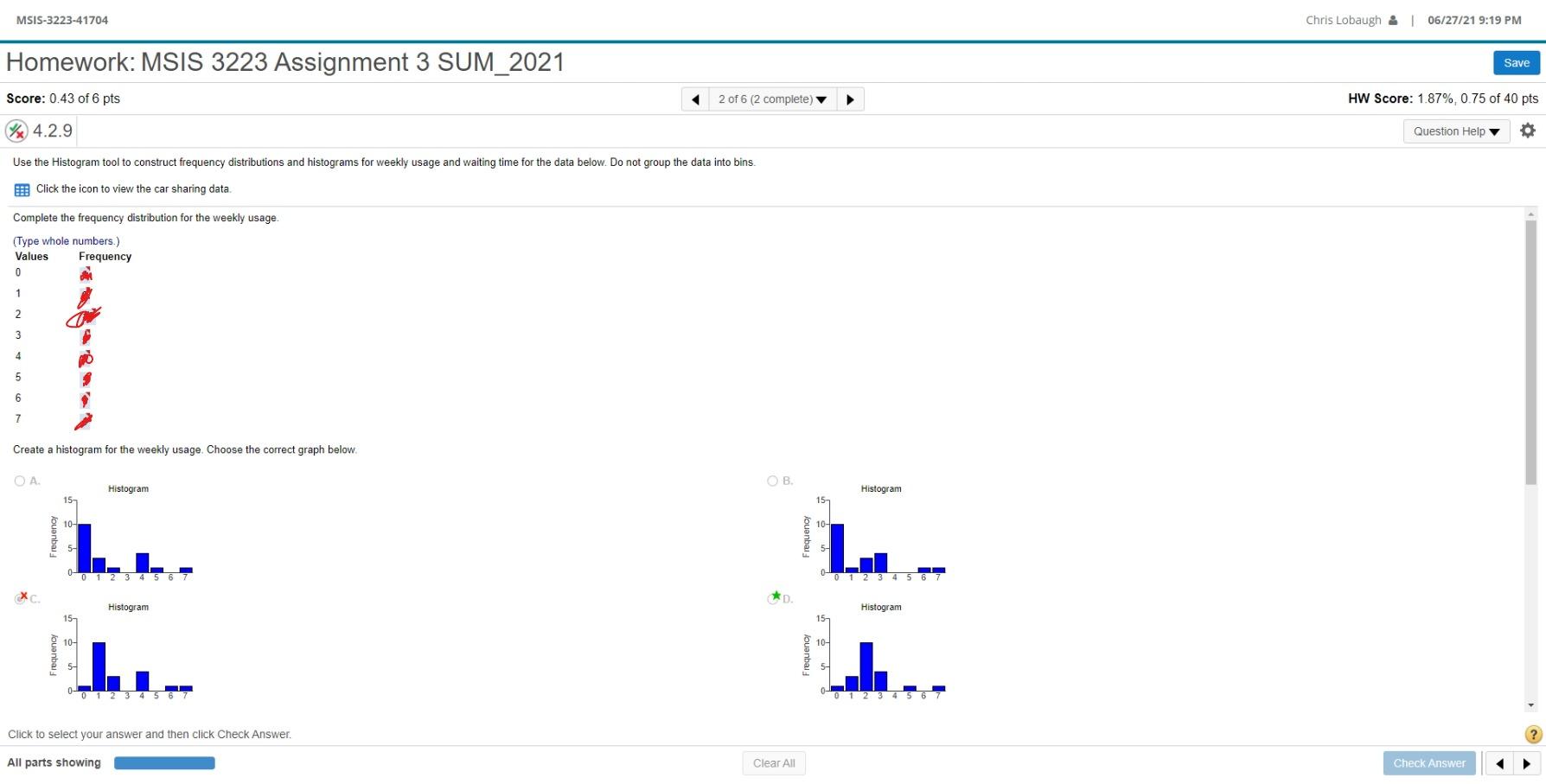1546x784 pixels.
Task: Select answer choice A histogram
Action: [19, 481]
